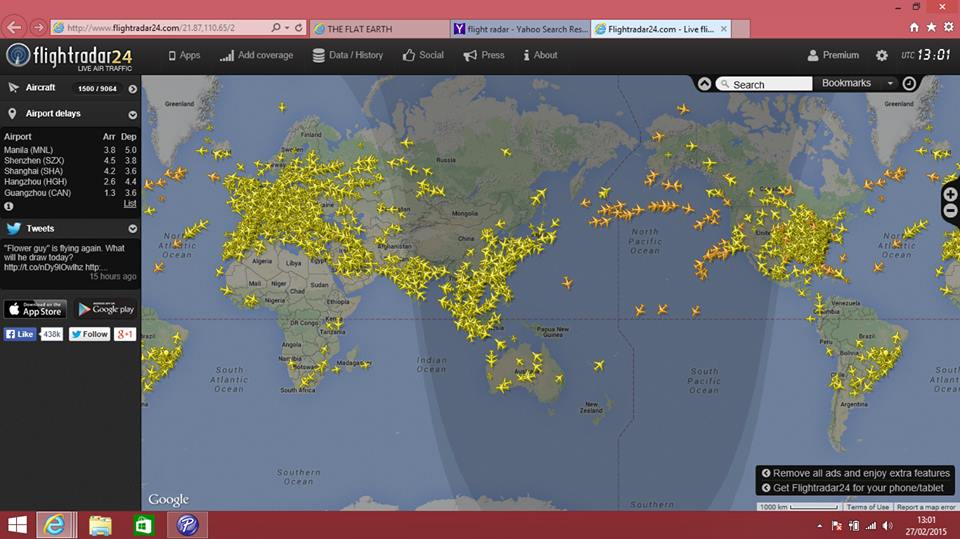960x539 pixels.
Task: Select Shanghai (SHA) airport row
Action: click(x=70, y=171)
